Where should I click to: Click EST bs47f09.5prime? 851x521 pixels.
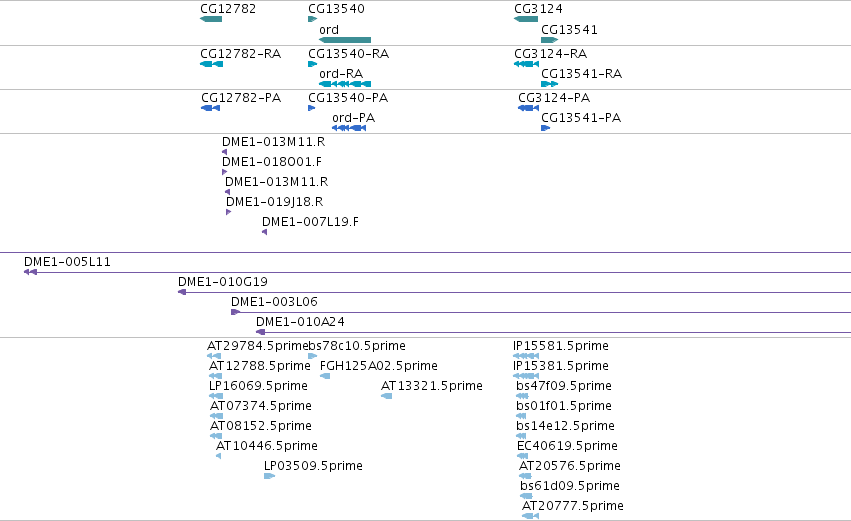[x=522, y=396]
